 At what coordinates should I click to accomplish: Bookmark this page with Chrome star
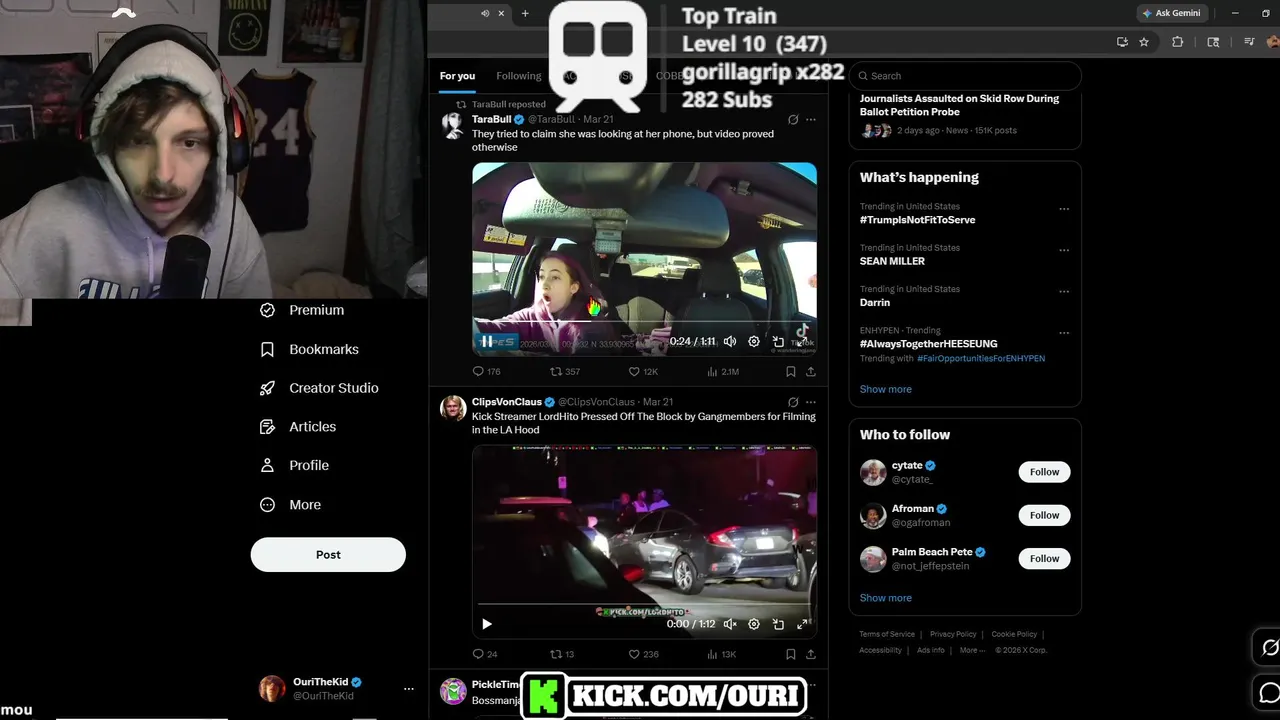pyautogui.click(x=1144, y=42)
